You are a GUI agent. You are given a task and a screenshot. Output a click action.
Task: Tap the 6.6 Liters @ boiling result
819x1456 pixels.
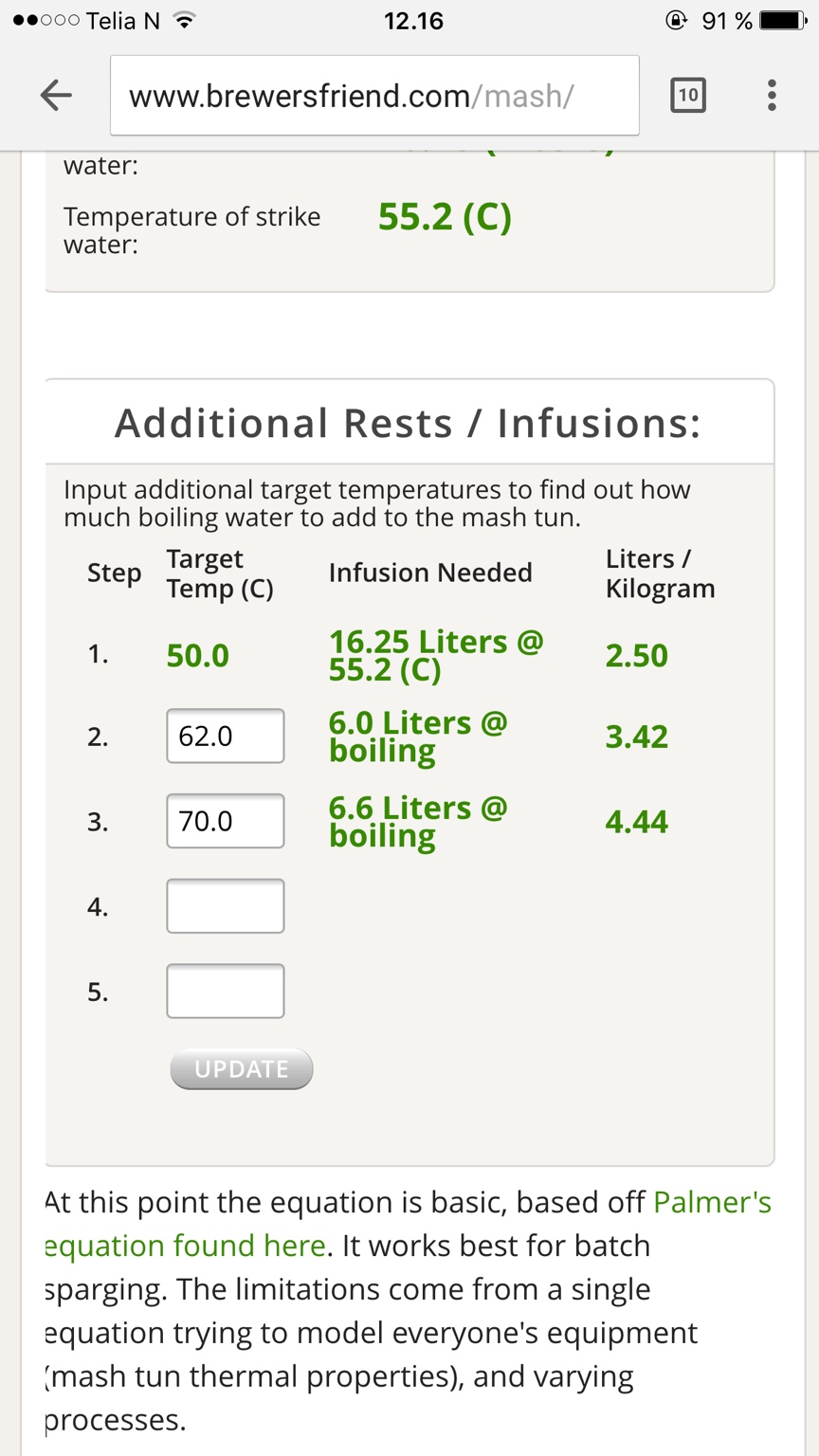418,822
